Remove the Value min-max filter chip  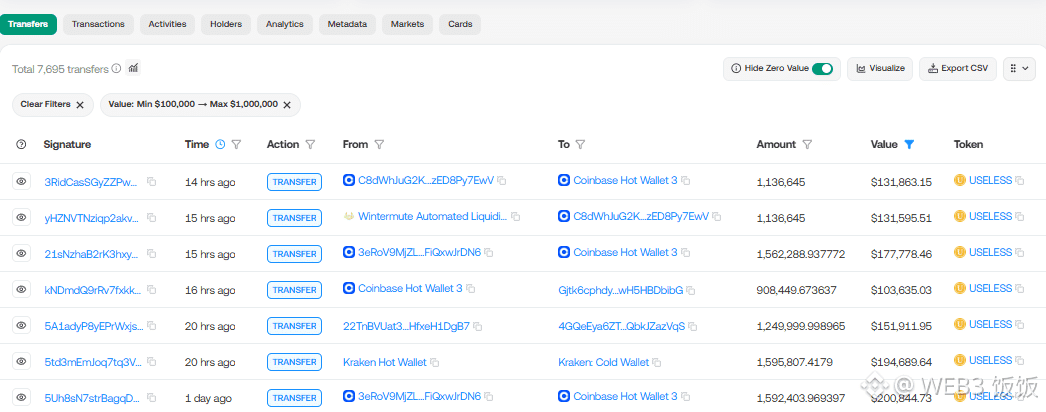[287, 104]
